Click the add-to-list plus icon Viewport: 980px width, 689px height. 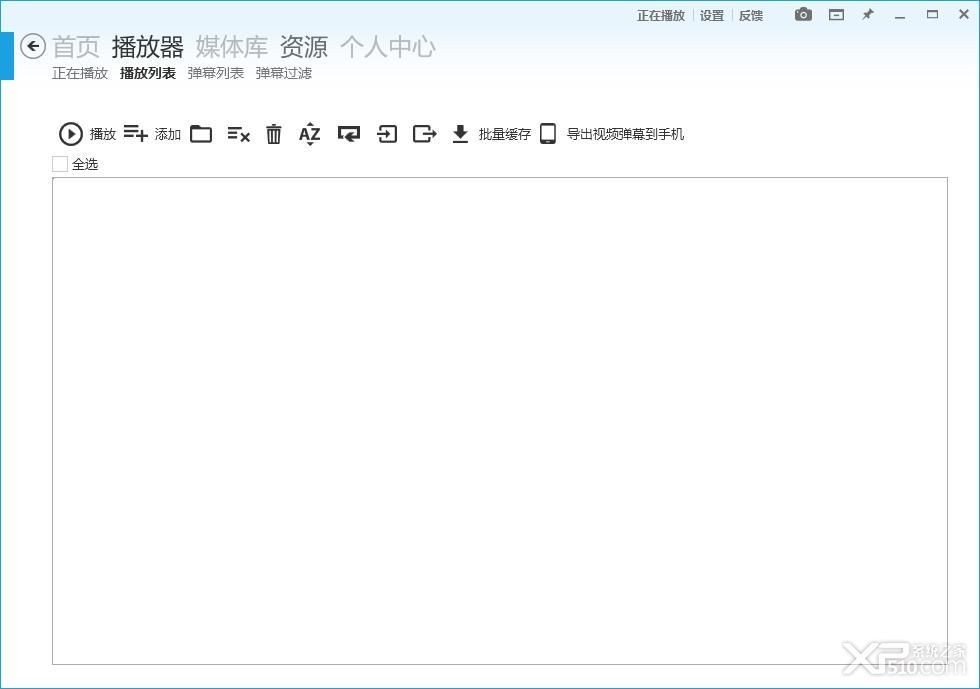point(136,133)
